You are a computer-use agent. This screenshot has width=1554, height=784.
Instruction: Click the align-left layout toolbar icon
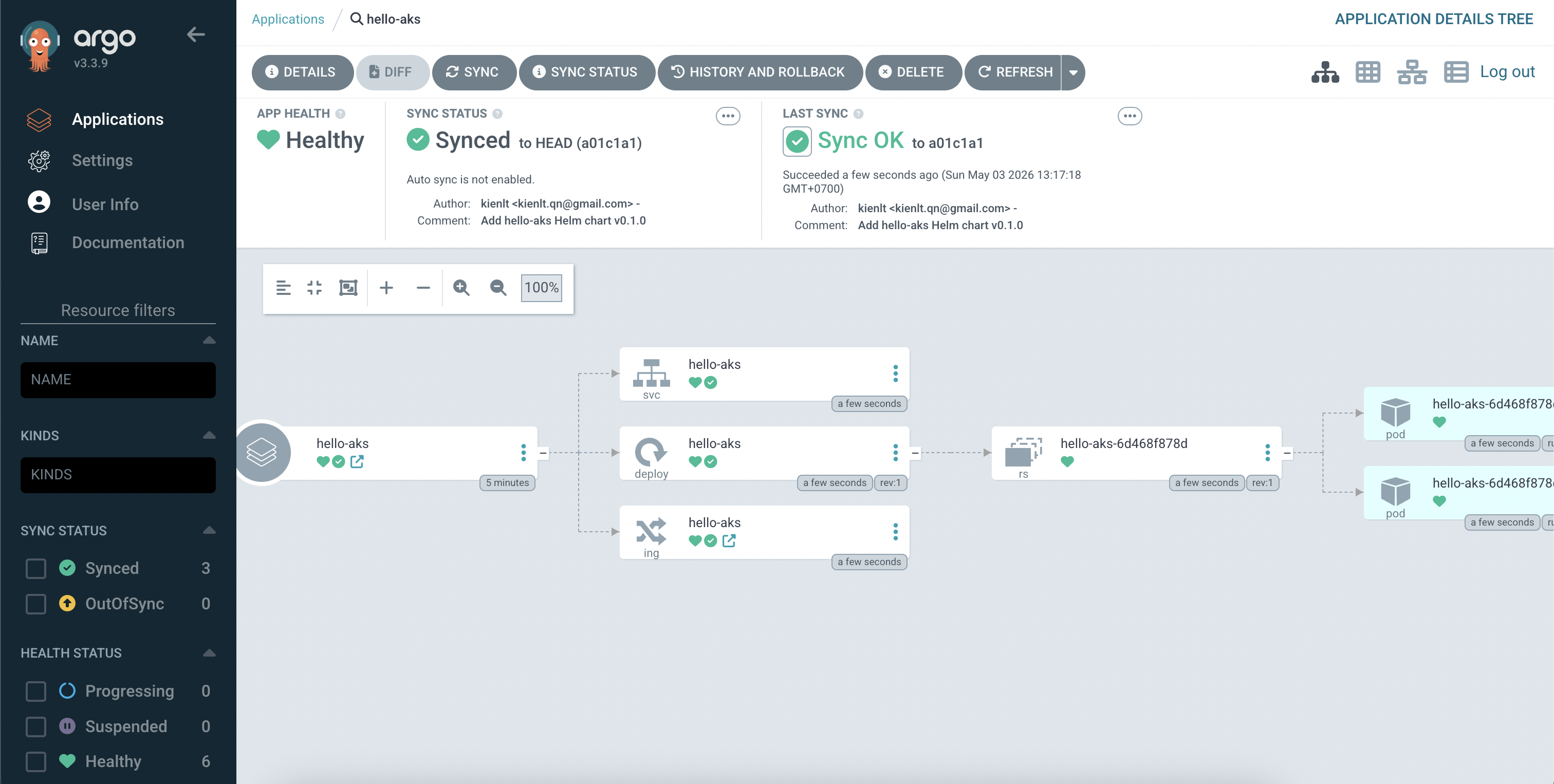tap(283, 288)
